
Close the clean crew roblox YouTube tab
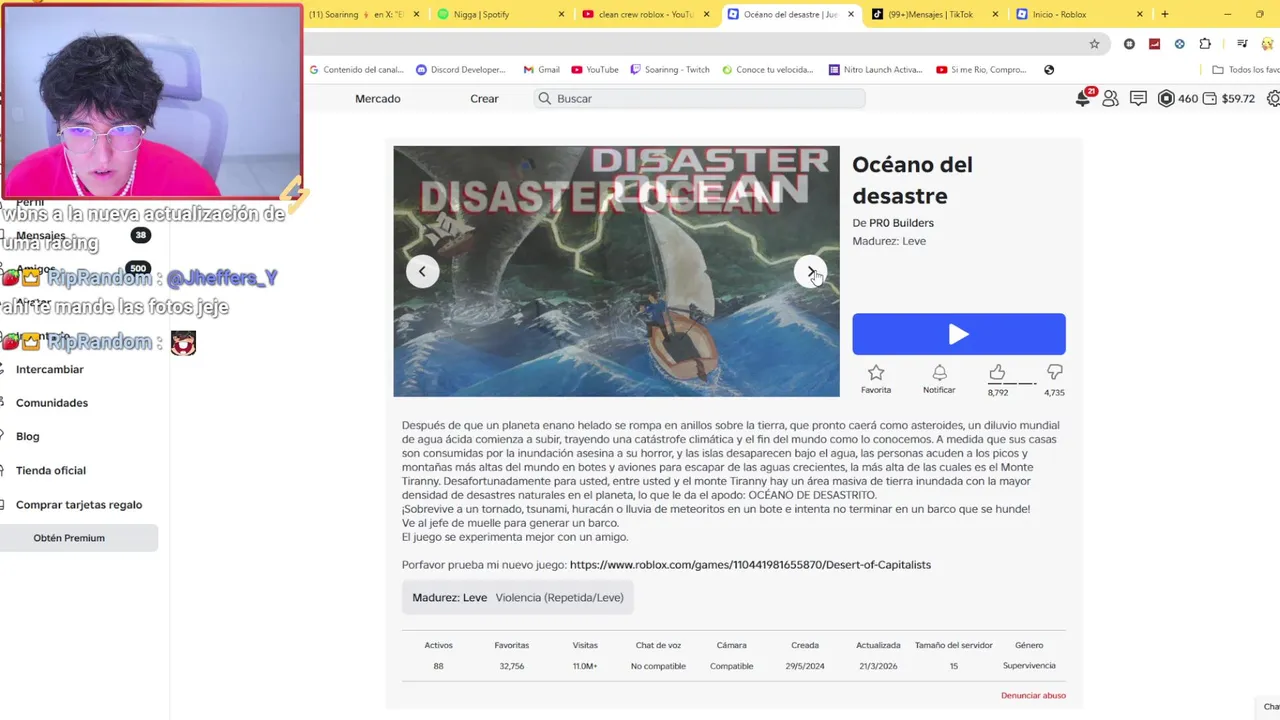click(x=706, y=14)
